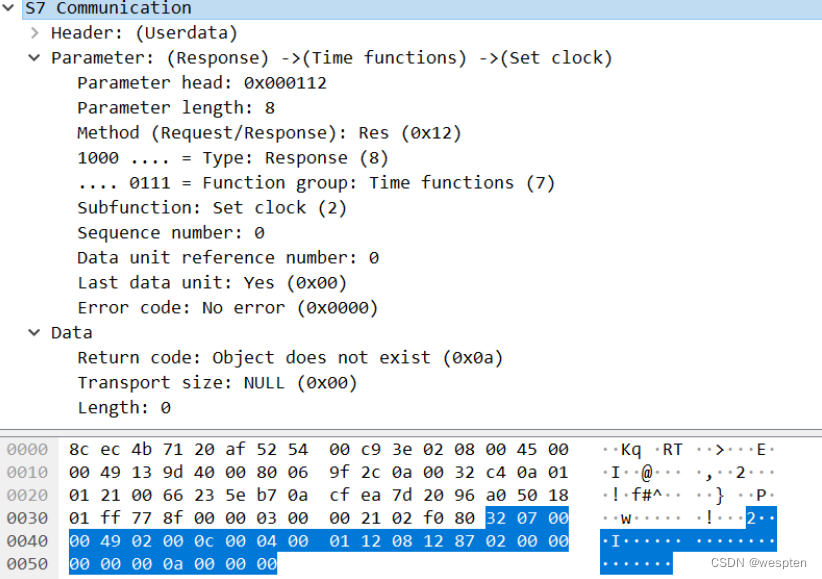This screenshot has width=822, height=579.
Task: Click hex offset 0040 highlighted bytes row
Action: (318, 541)
